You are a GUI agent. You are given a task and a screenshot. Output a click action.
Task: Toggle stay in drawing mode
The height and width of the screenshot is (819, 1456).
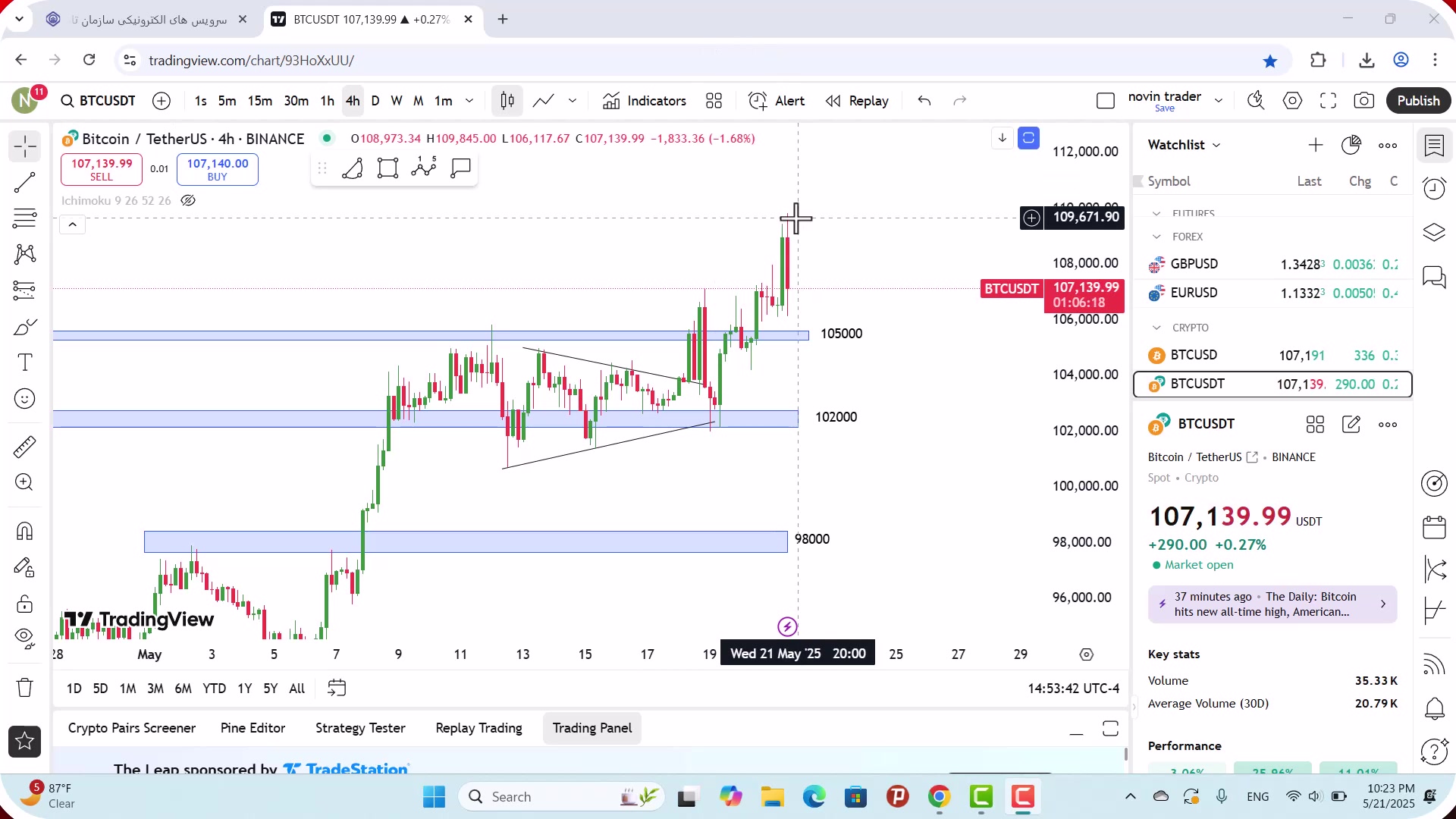pos(25,567)
